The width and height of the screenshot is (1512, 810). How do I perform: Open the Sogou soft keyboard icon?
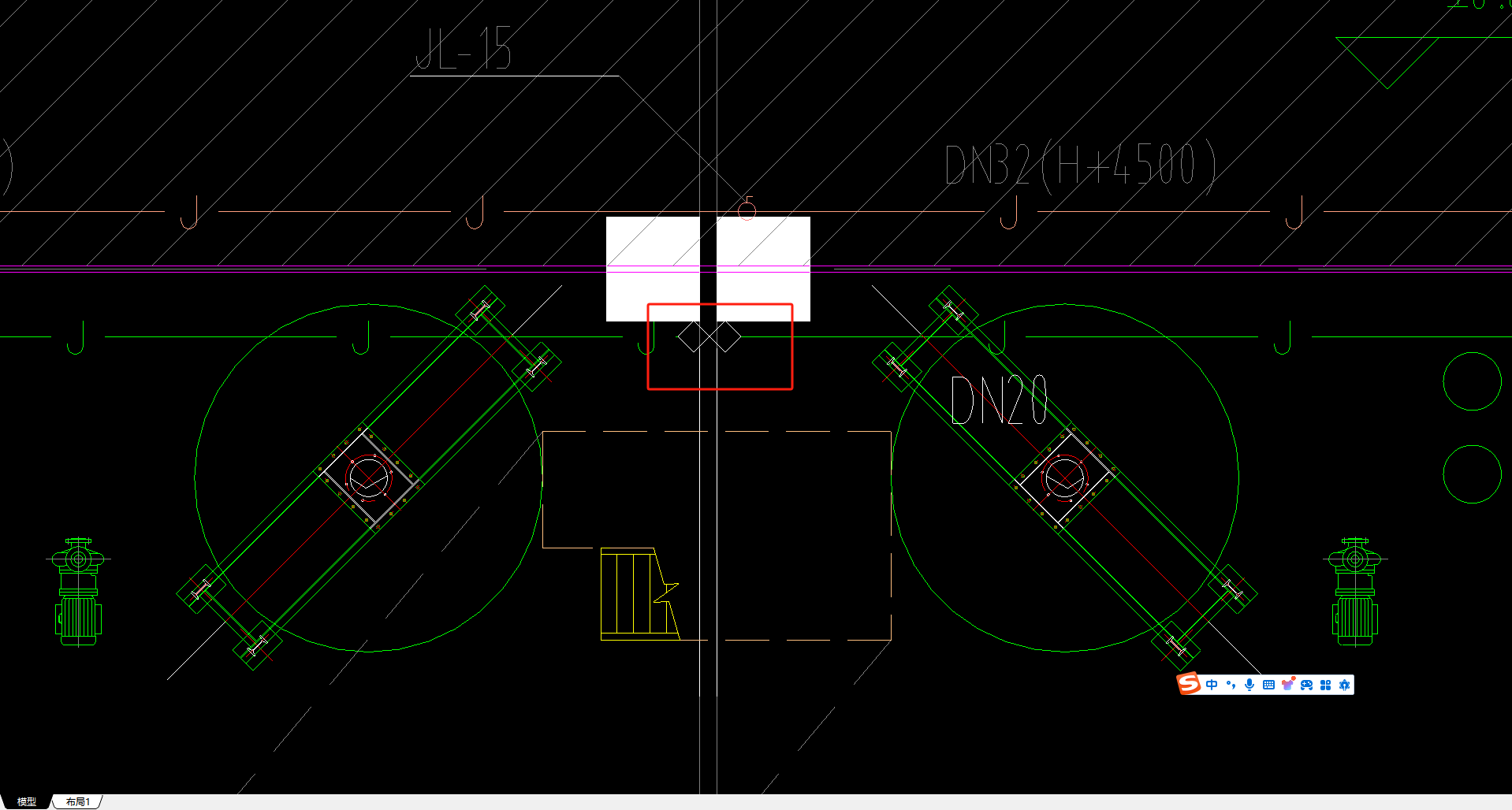click(x=1268, y=685)
